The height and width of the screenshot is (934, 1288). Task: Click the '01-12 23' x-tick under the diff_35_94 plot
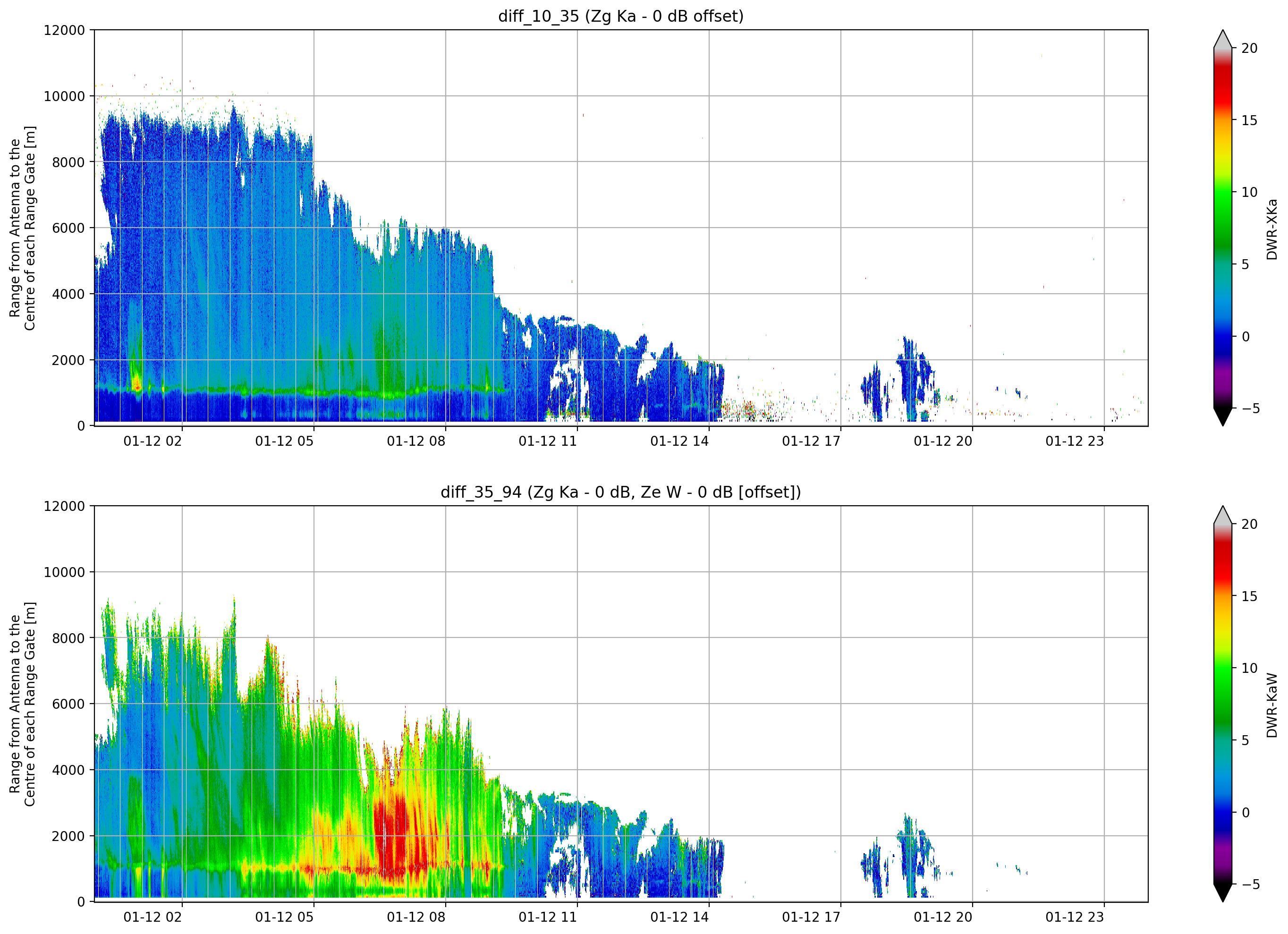pyautogui.click(x=1075, y=917)
